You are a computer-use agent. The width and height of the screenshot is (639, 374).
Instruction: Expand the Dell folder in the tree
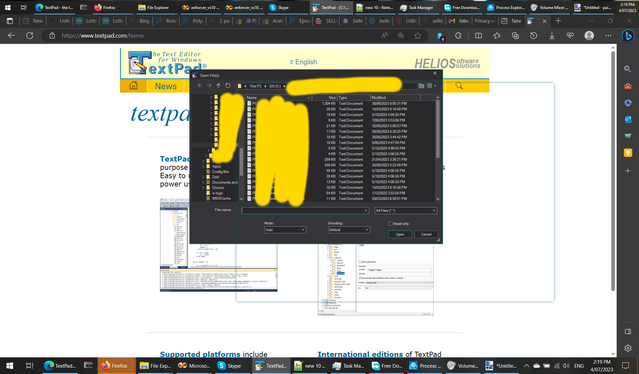click(203, 177)
